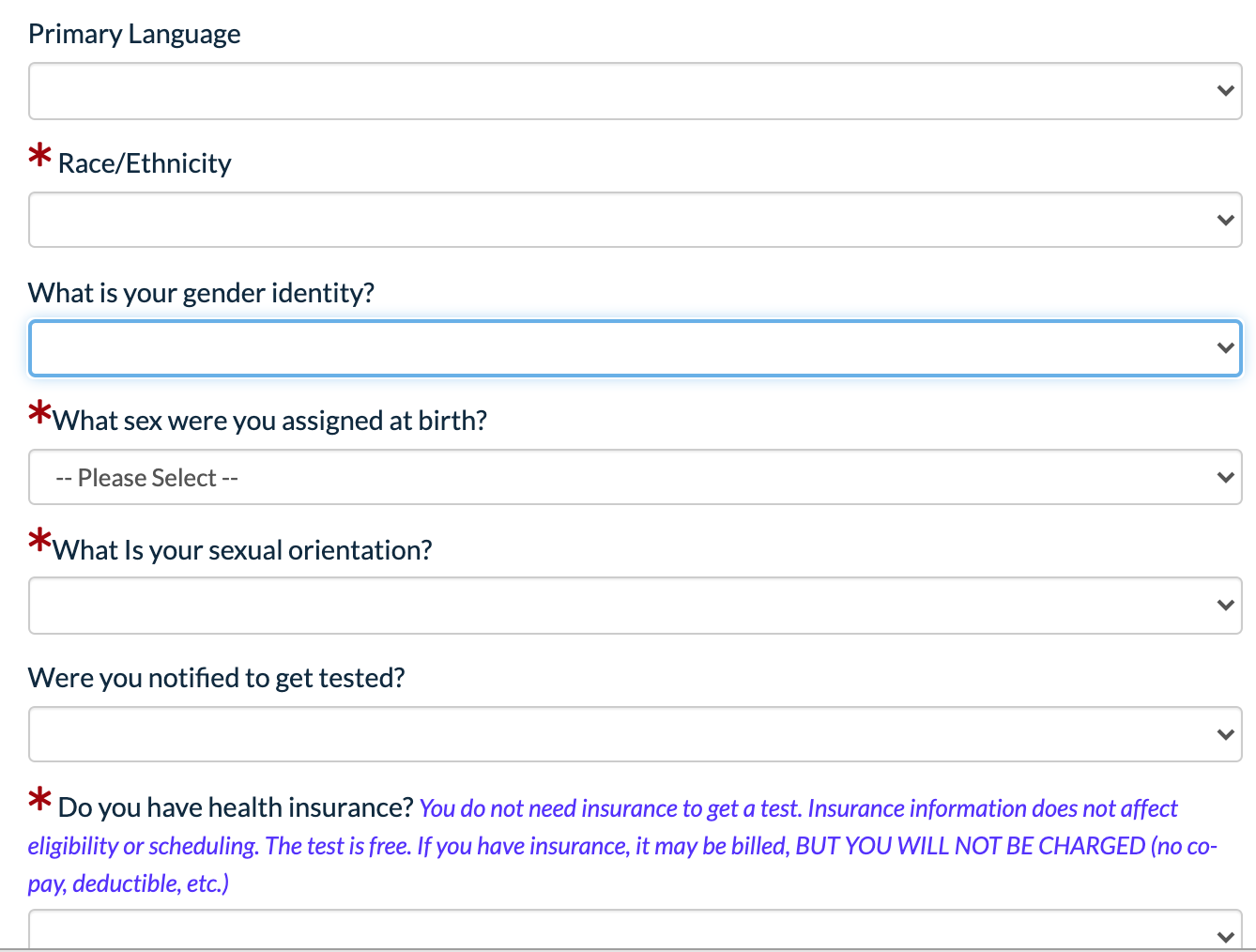Click the 'What is your gender identity?' label

coord(201,293)
